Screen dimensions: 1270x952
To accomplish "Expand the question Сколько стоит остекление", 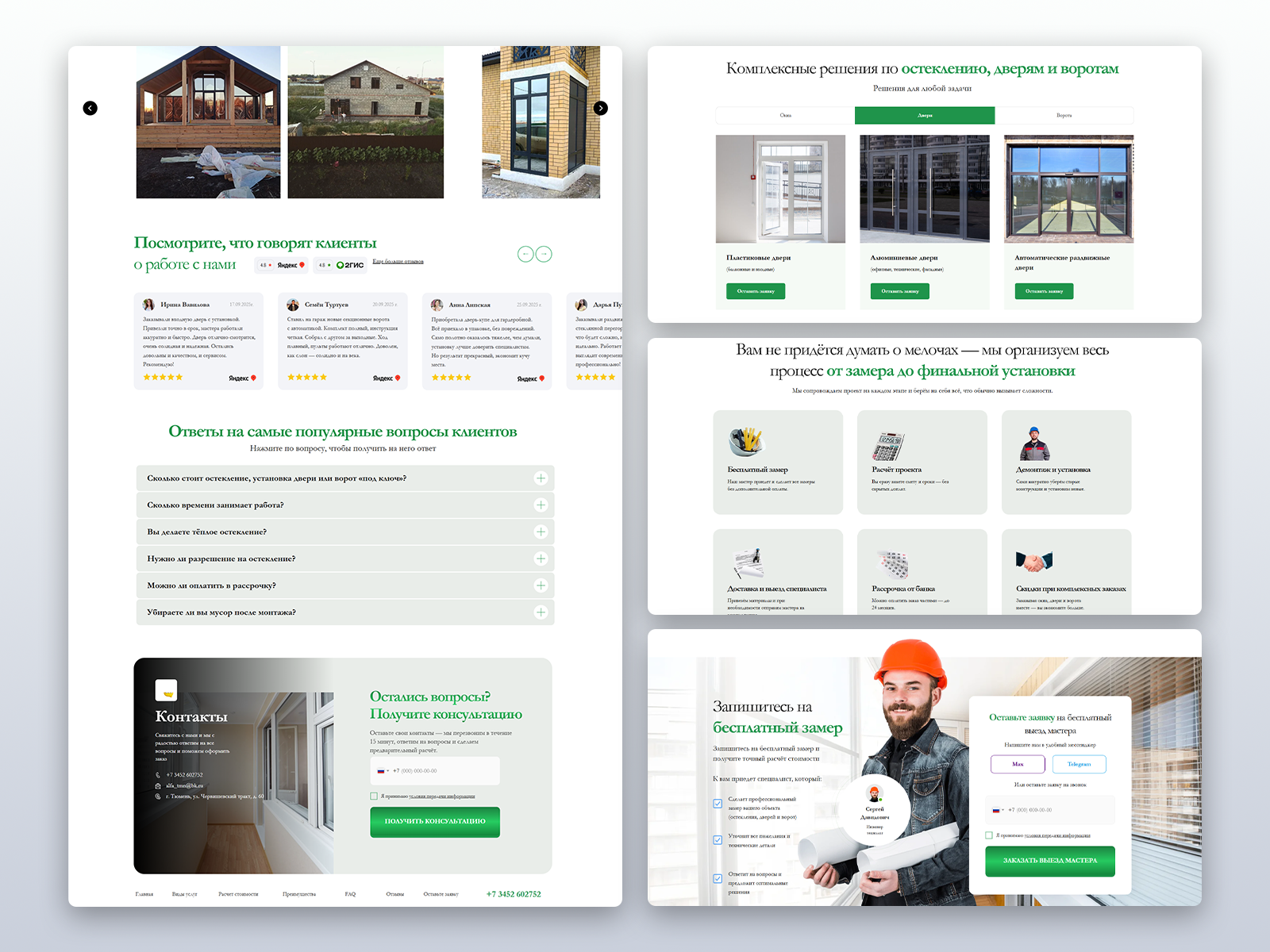I will tap(345, 478).
